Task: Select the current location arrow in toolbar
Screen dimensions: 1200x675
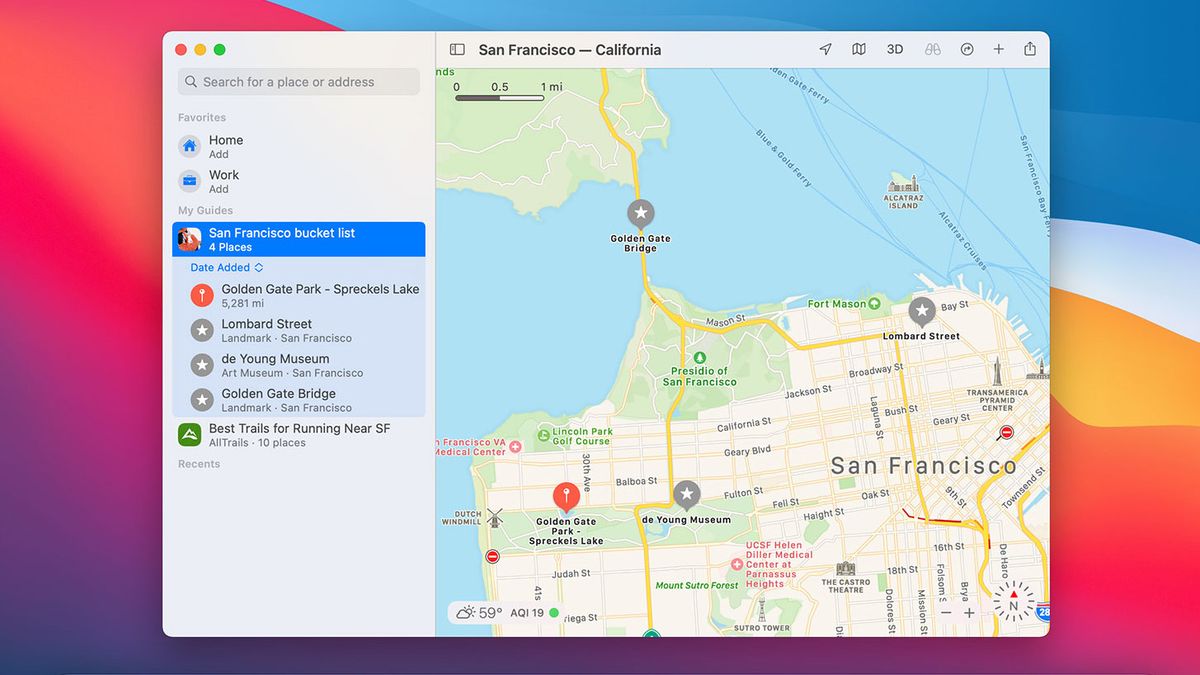Action: coord(824,48)
